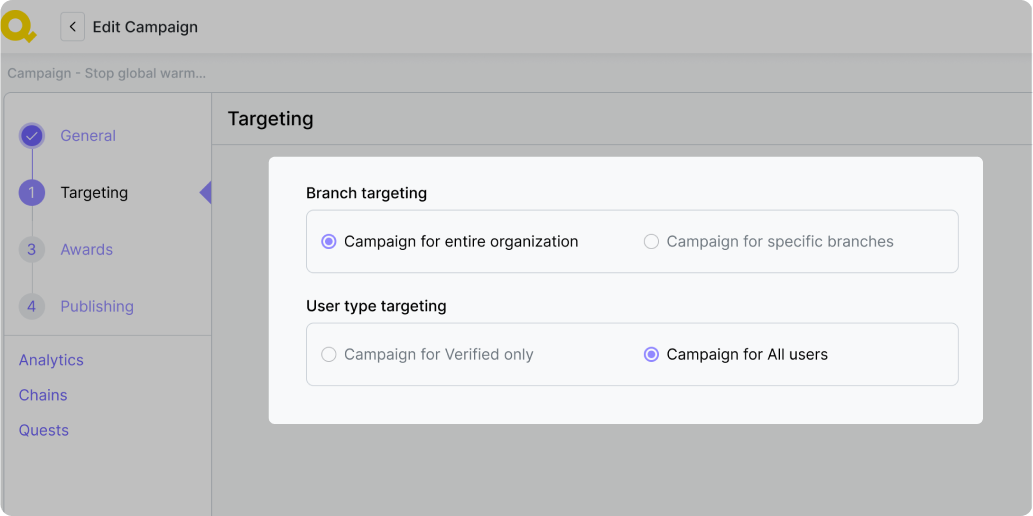This screenshot has height=516, width=1033.
Task: Open the General step label
Action: [88, 136]
